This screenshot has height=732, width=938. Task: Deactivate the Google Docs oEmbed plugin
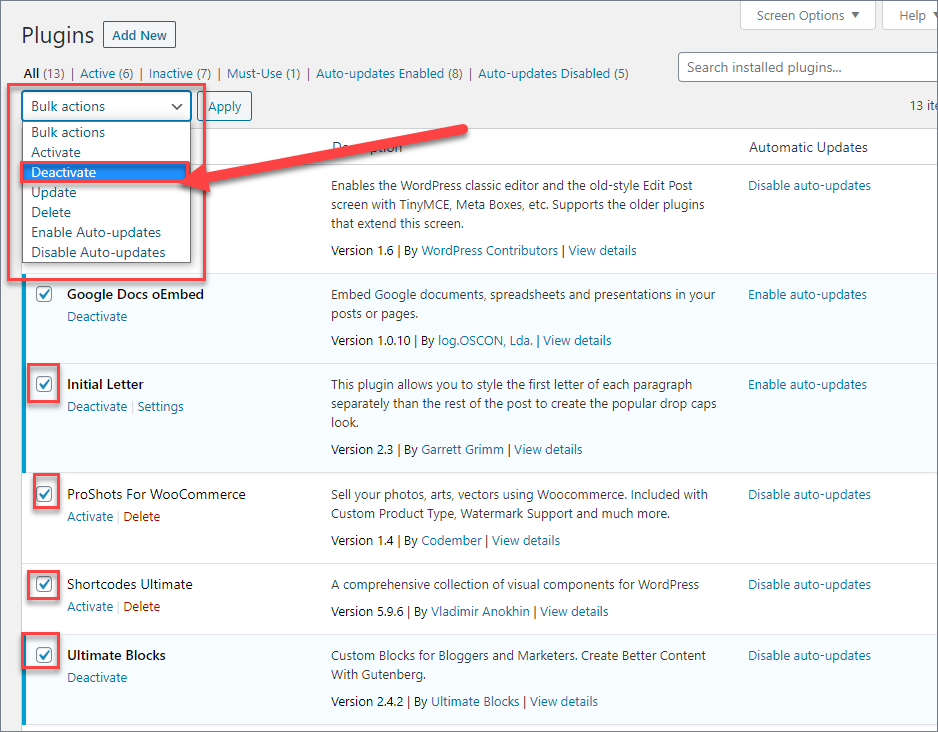tap(97, 316)
